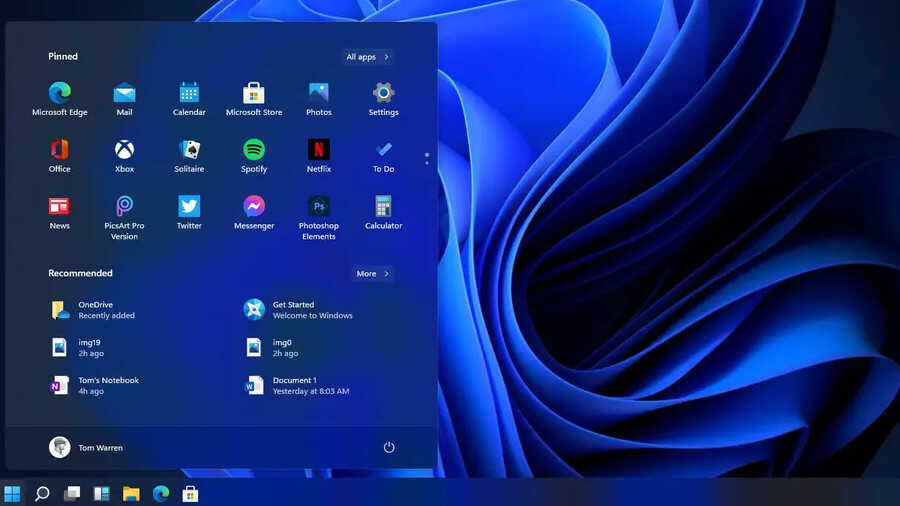This screenshot has width=900, height=506.
Task: Launch the Photos app
Action: tap(319, 99)
